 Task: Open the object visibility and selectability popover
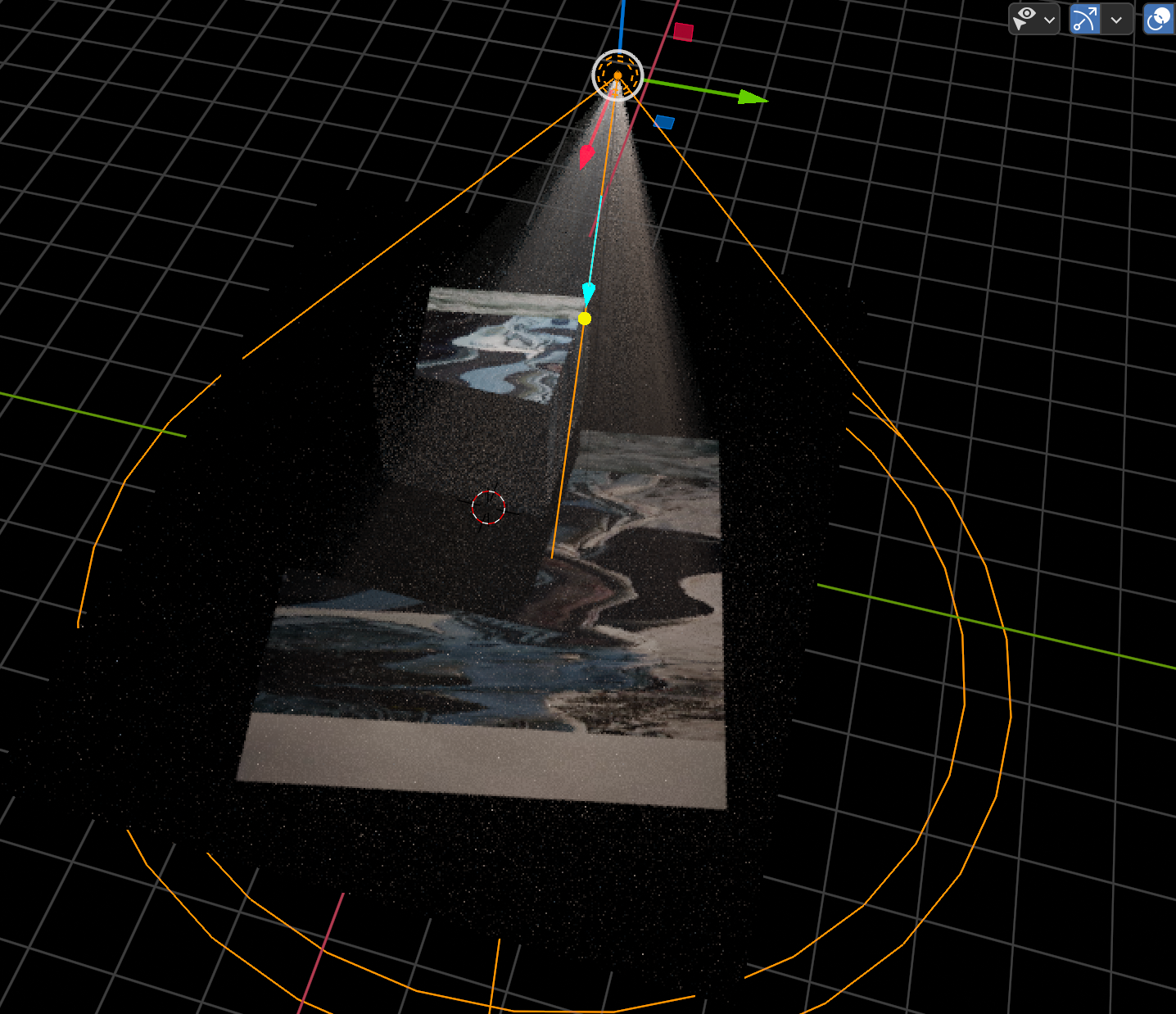coord(1034,19)
